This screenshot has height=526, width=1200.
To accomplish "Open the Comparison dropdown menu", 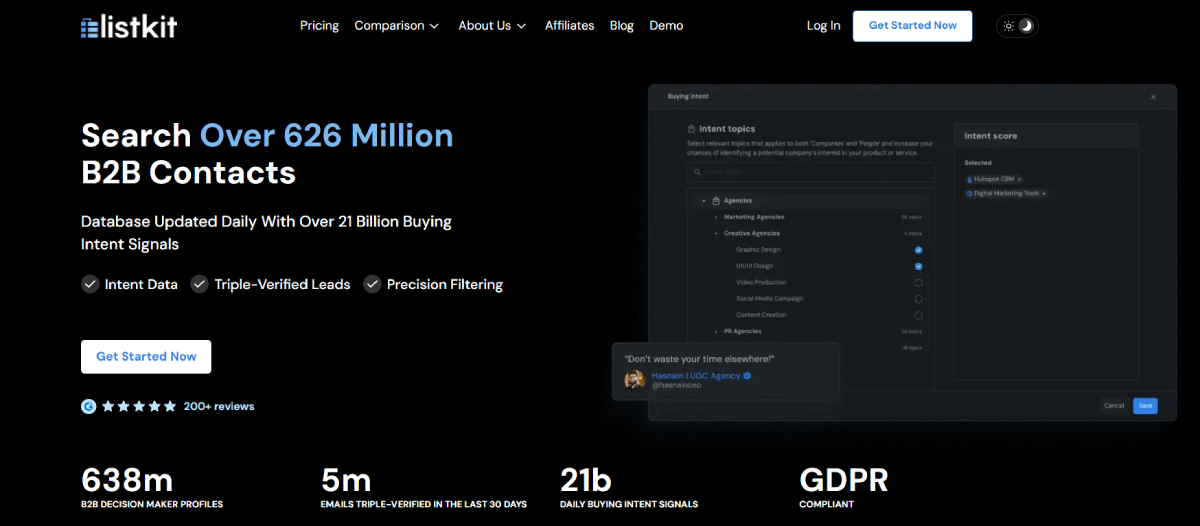I will point(396,26).
